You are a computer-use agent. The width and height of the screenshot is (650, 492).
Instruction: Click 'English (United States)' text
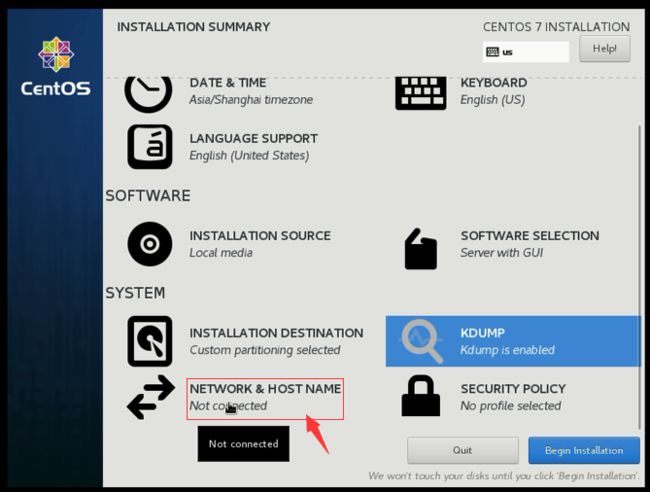click(249, 156)
